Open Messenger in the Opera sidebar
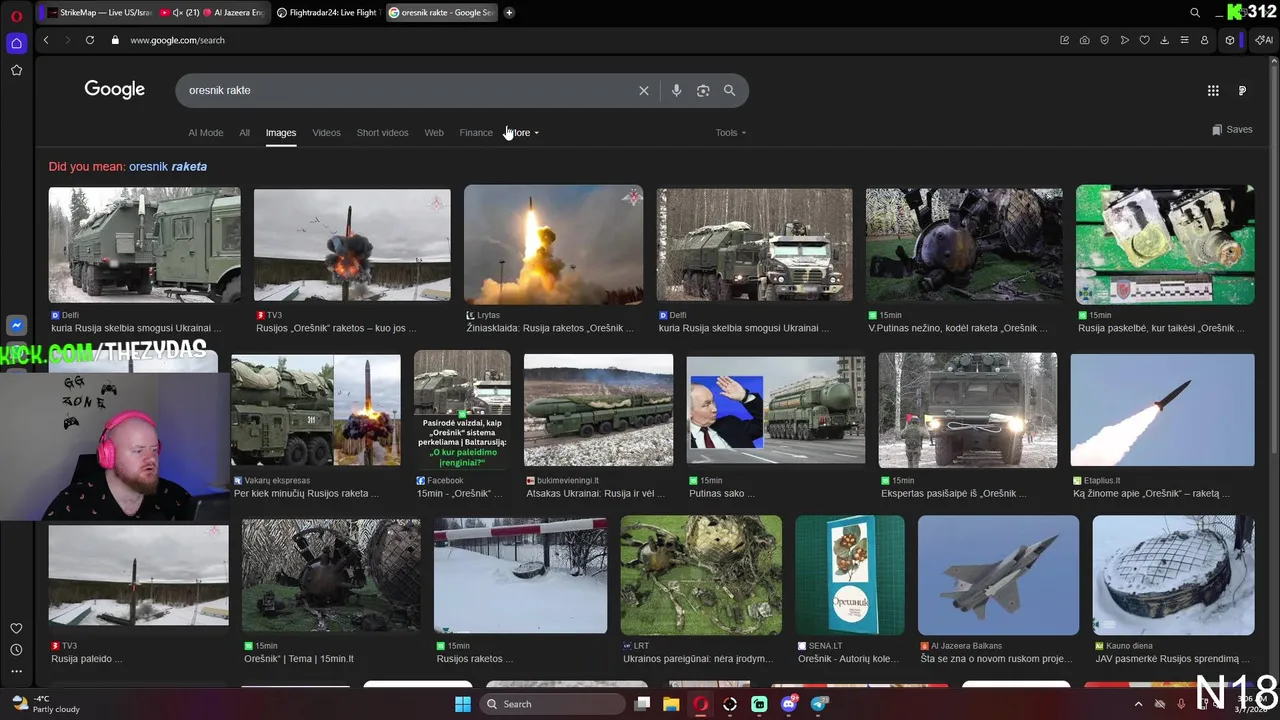1280x720 pixels. coord(16,325)
